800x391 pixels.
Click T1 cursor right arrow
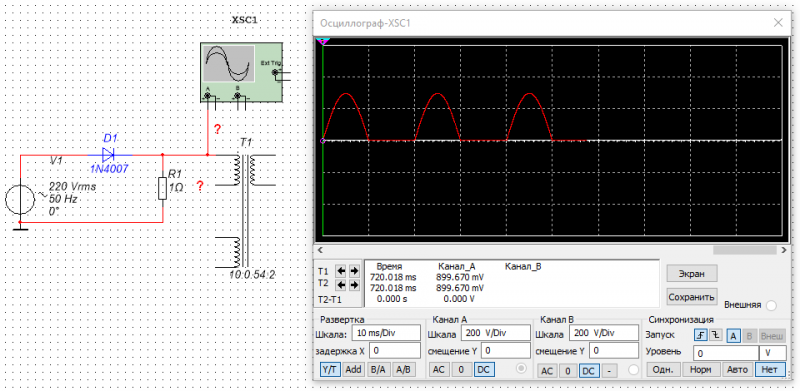click(x=355, y=270)
